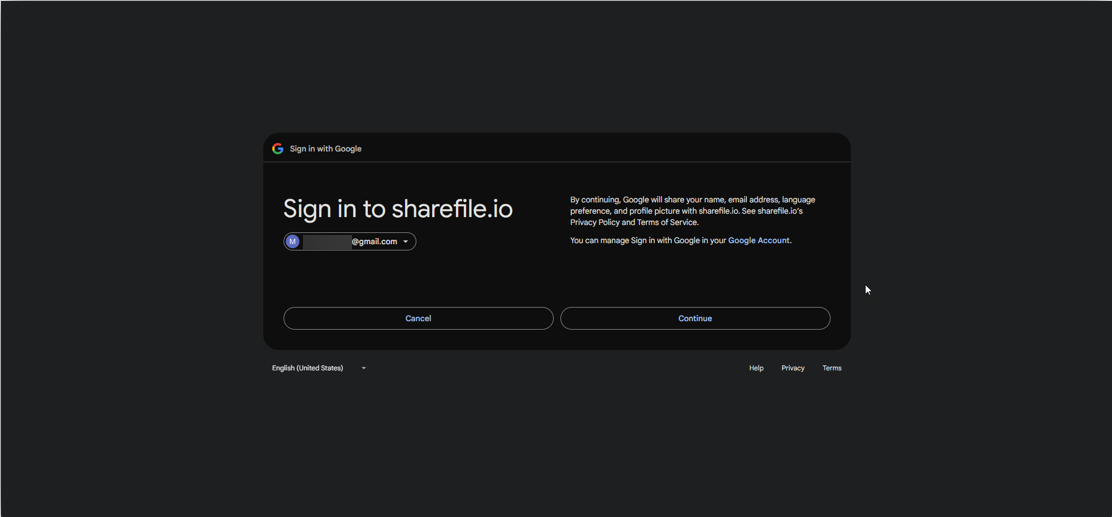Click the "You can manage Sign in" sentence
Viewport: 1112px width, 517px height.
click(x=681, y=240)
